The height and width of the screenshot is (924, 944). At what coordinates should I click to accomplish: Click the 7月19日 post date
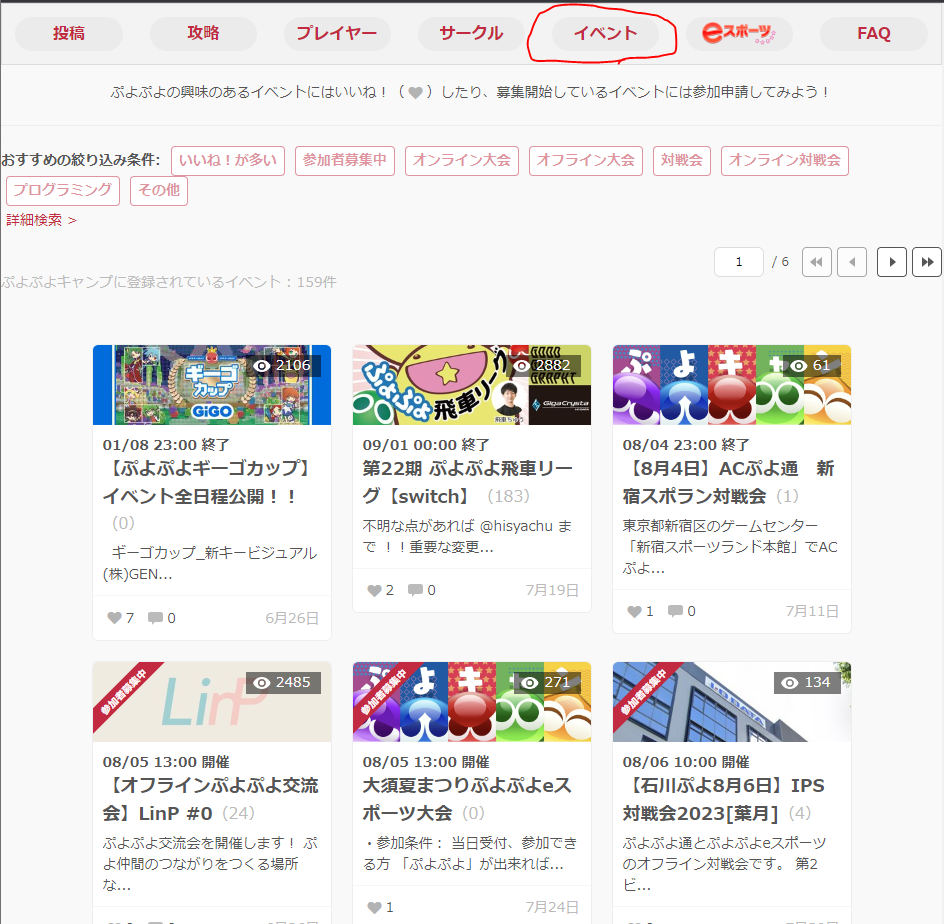coord(552,591)
